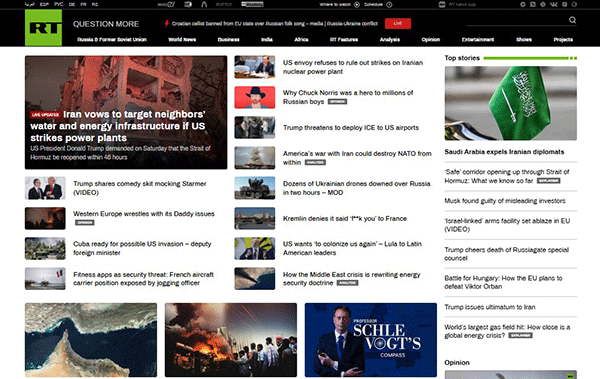This screenshot has height=379, width=600.
Task: Click the green RT logo
Action: click(x=43, y=28)
